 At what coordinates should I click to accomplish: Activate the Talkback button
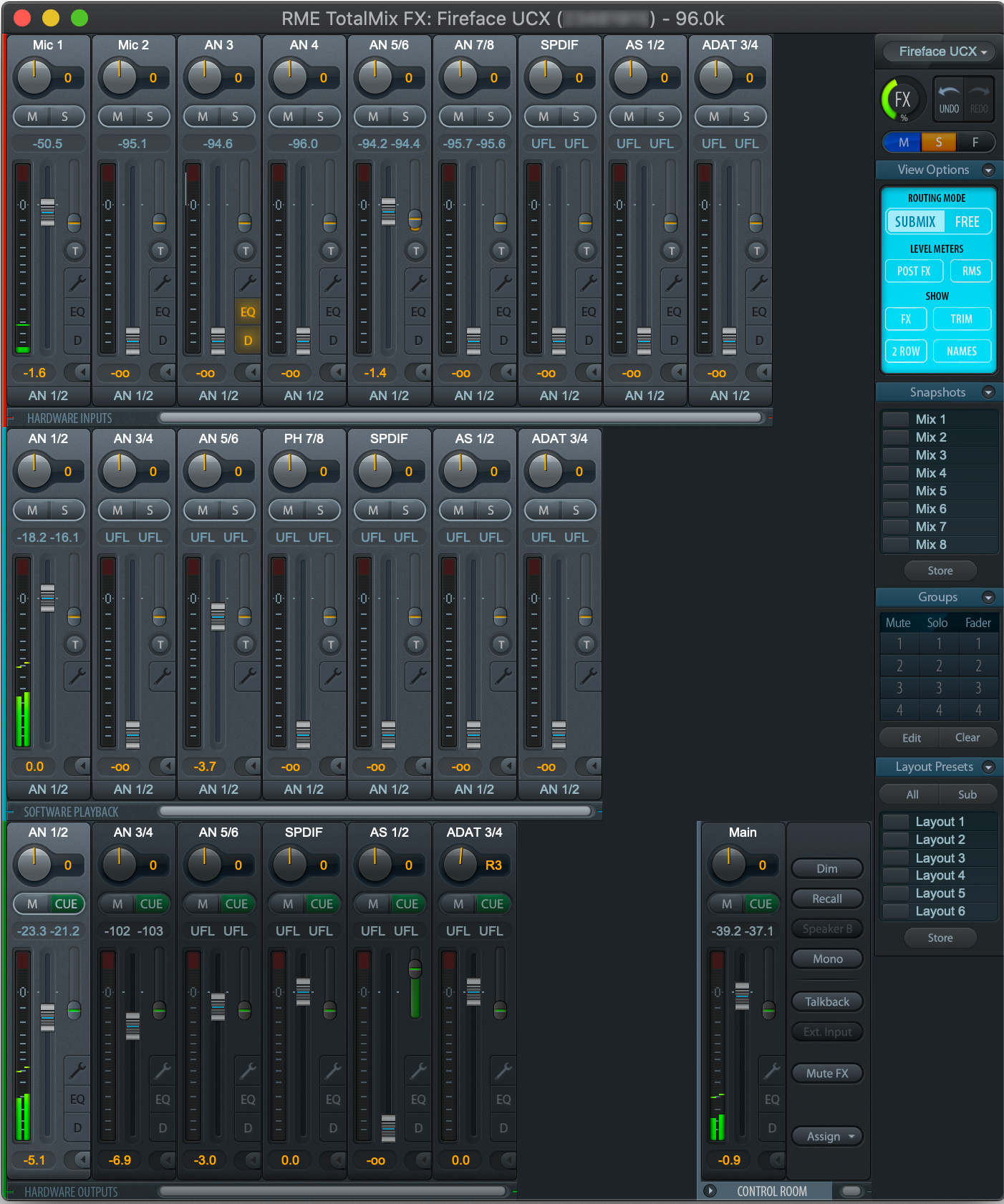pyautogui.click(x=827, y=1002)
